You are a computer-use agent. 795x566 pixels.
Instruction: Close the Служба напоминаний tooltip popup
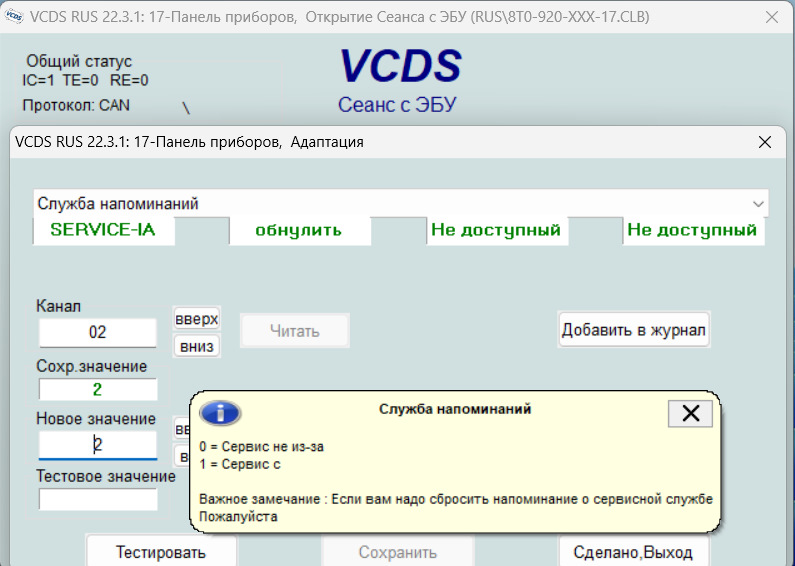coord(691,413)
